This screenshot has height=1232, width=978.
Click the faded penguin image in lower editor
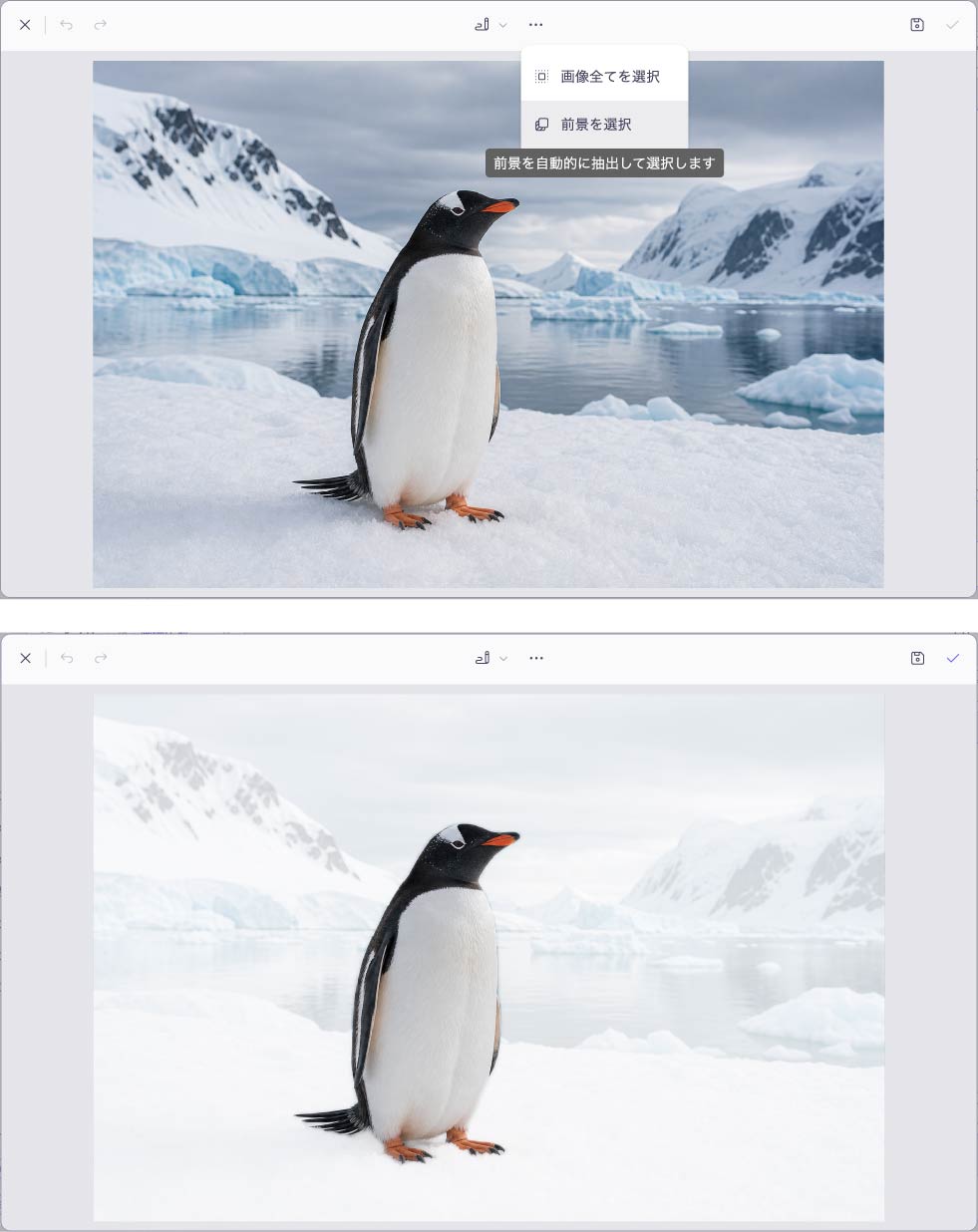[489, 958]
